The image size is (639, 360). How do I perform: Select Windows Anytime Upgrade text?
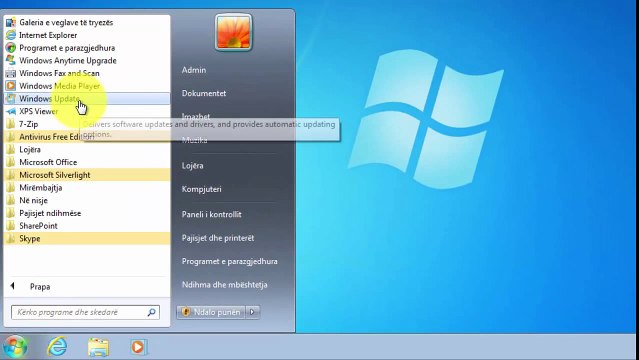tap(68, 61)
